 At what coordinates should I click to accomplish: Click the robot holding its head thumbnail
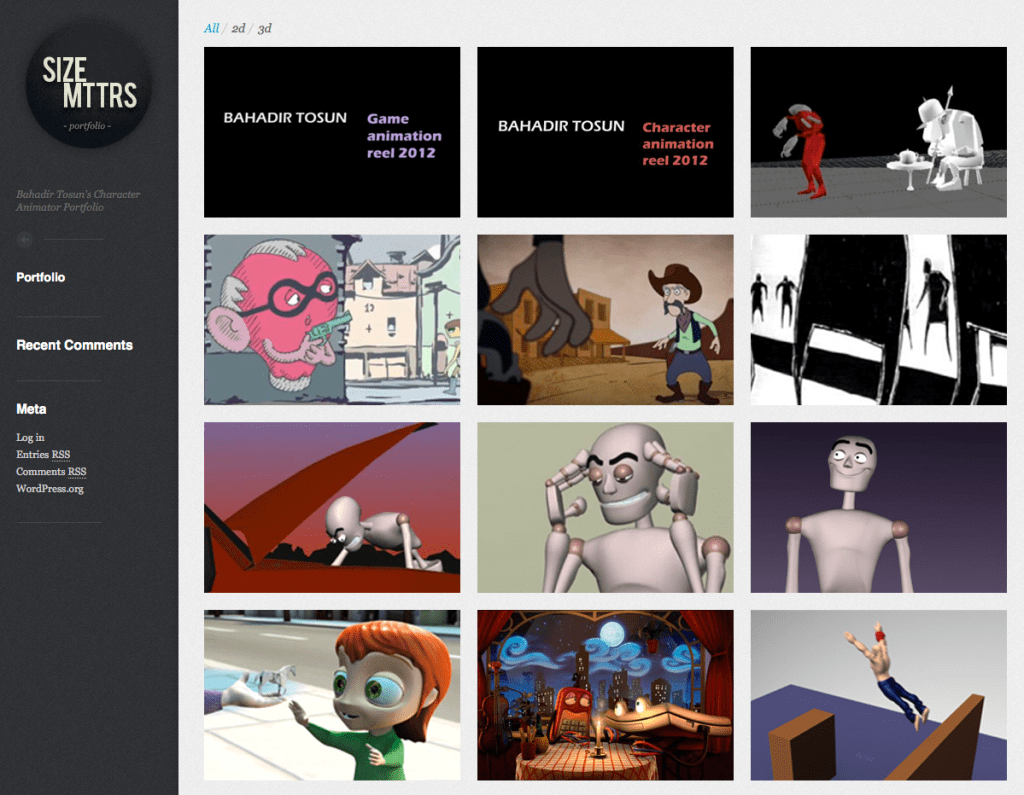[x=604, y=507]
